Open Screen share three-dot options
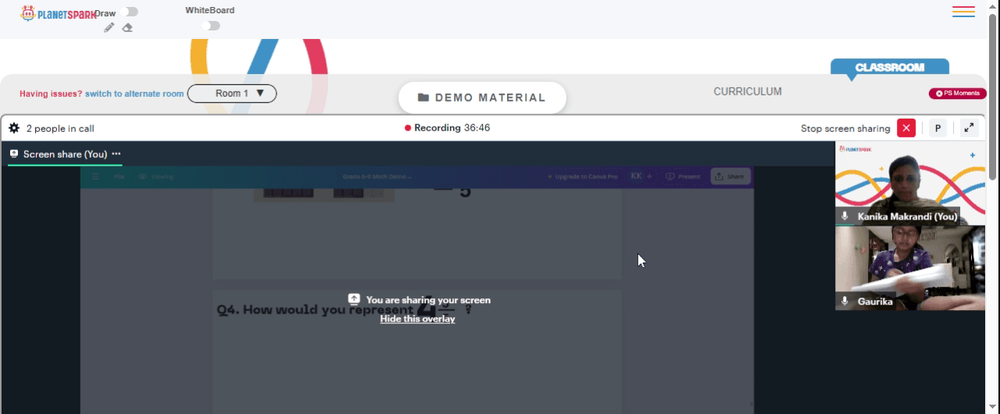 point(116,154)
